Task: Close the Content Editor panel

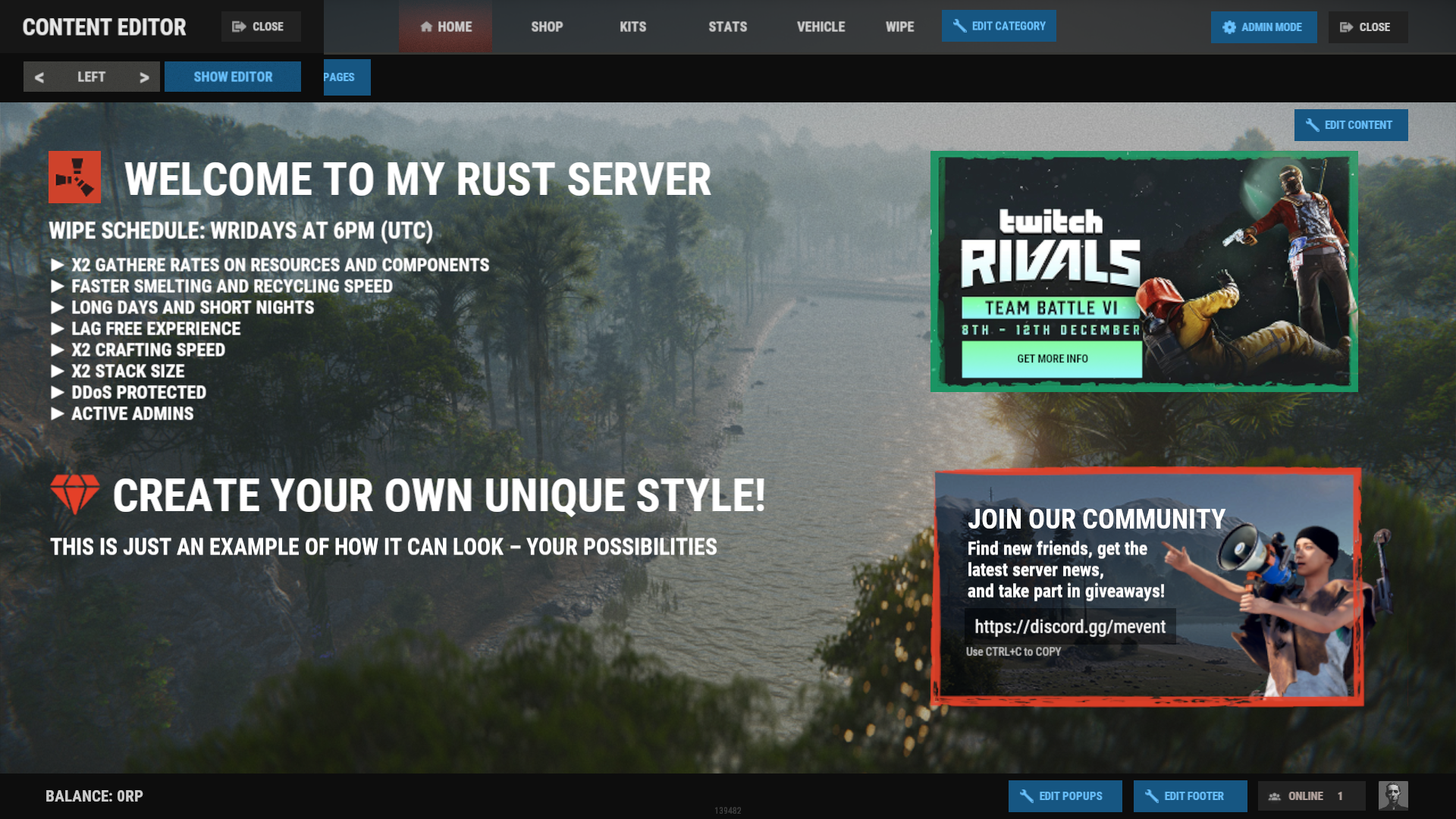Action: tap(260, 27)
